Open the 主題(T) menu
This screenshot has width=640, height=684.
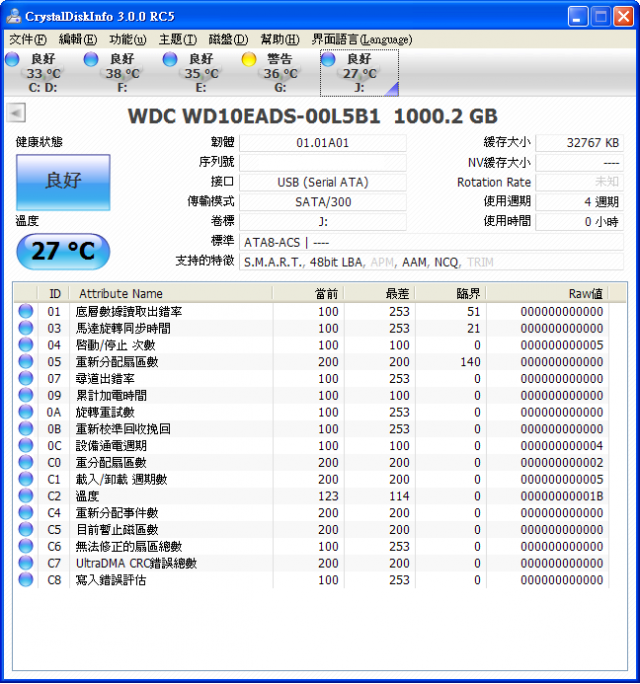178,40
